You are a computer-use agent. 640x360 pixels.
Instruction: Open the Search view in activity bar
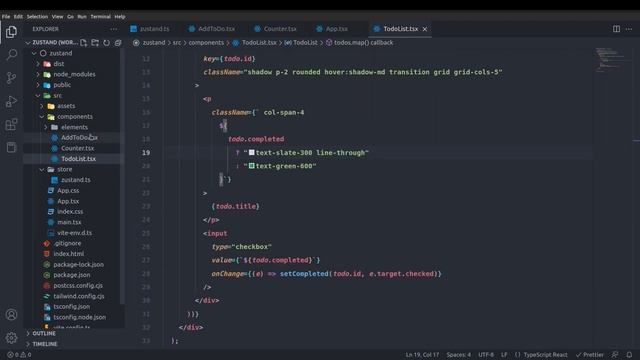coord(11,54)
